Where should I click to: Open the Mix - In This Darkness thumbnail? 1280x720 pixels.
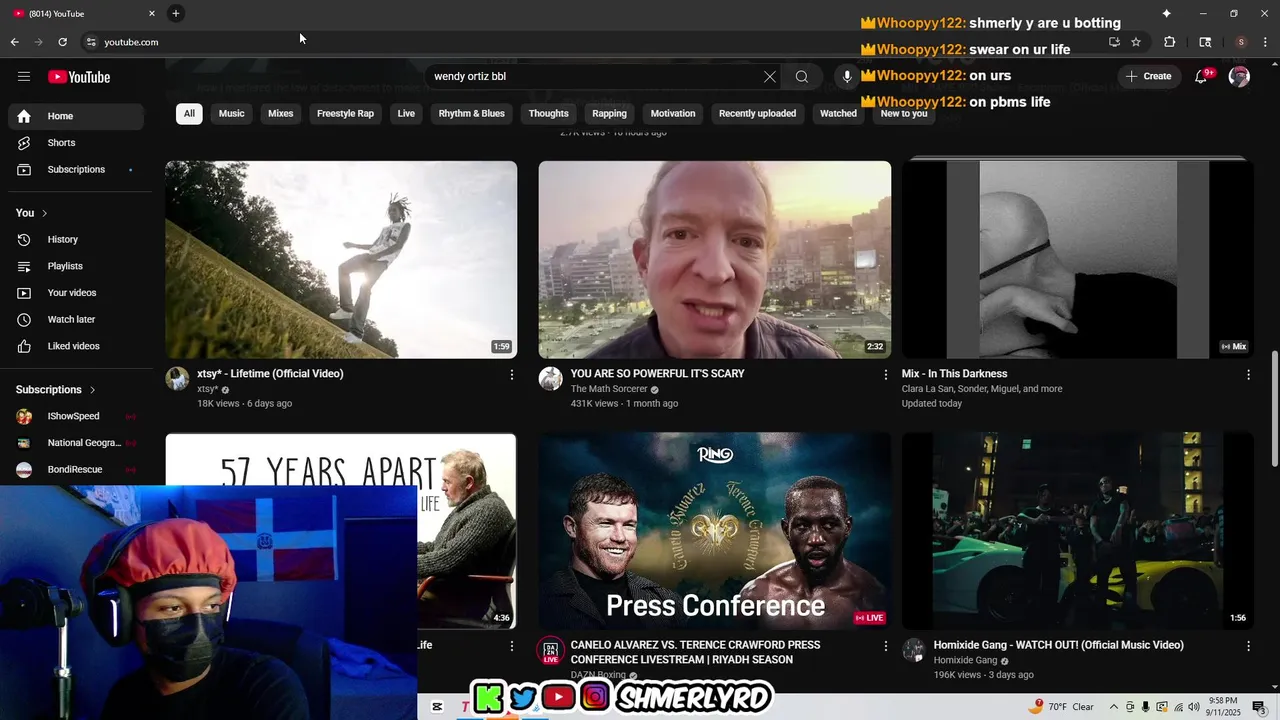point(1077,258)
